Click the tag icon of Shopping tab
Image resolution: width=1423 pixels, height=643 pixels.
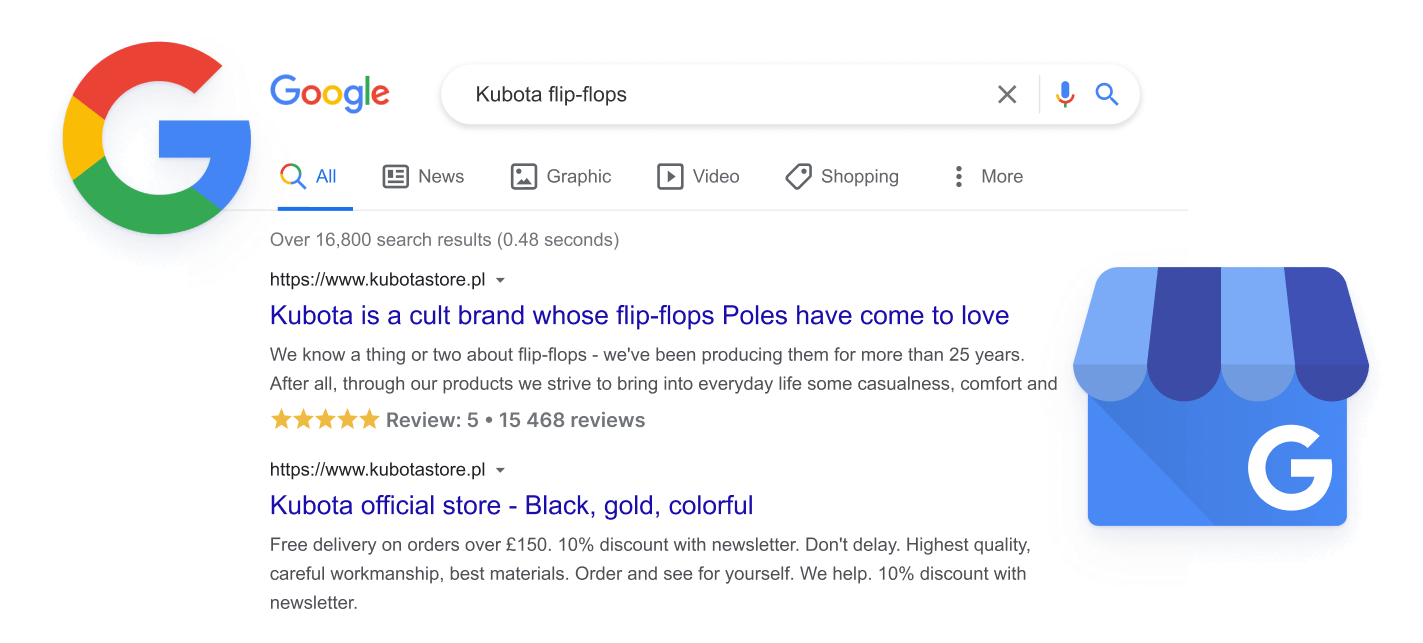pyautogui.click(x=798, y=177)
